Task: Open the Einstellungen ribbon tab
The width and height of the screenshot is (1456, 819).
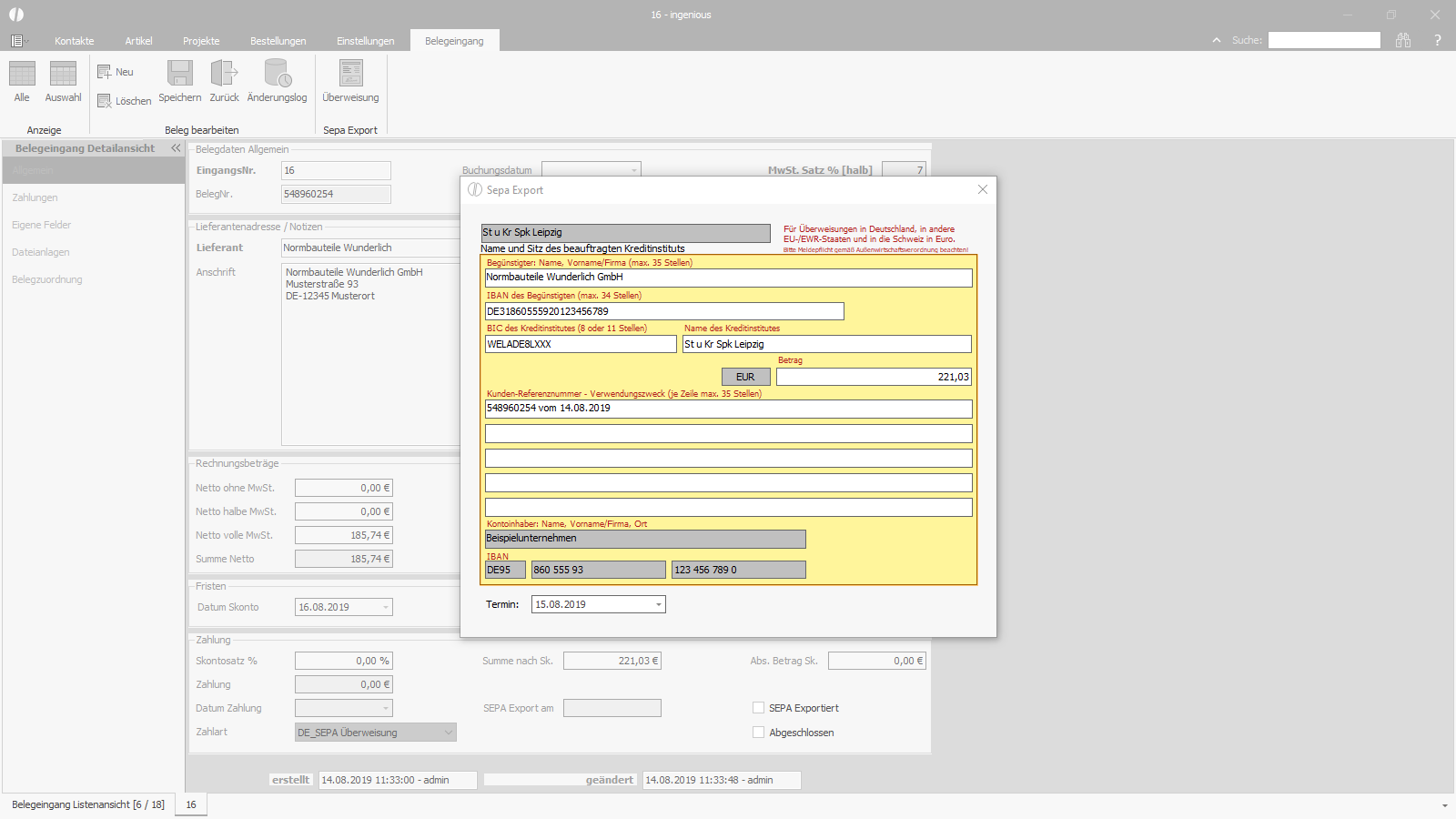Action: coord(365,41)
